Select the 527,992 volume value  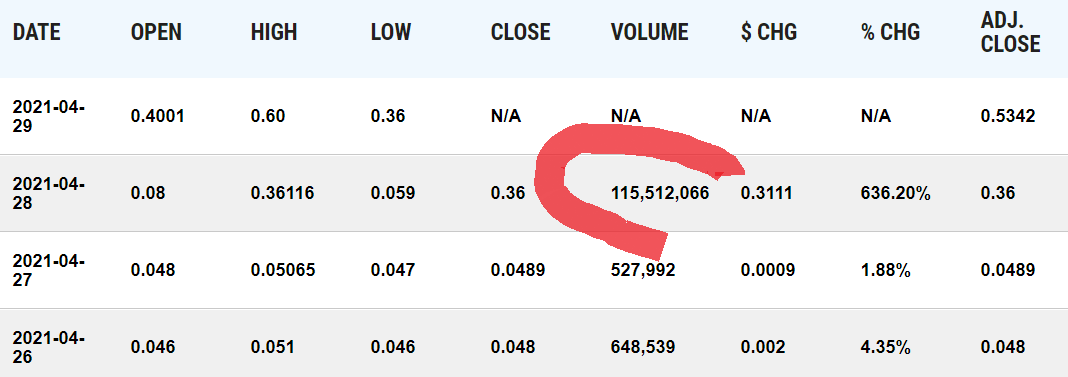tap(643, 270)
